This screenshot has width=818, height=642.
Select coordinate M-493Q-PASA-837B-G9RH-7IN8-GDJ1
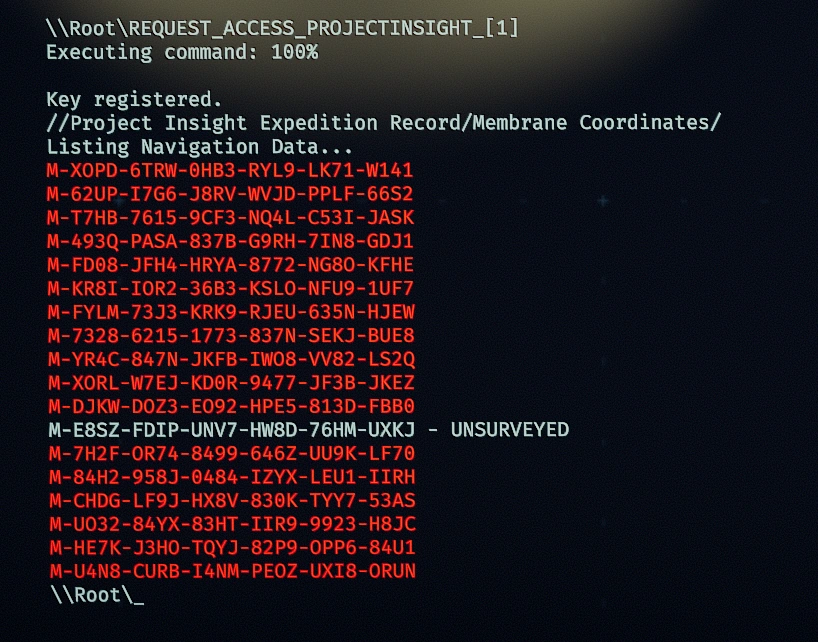230,241
